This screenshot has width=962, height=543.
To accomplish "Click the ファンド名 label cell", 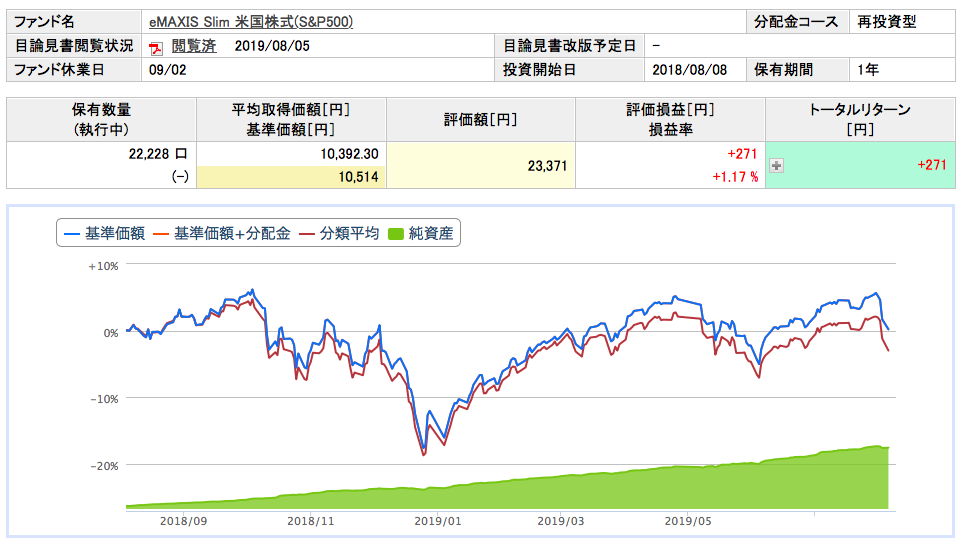I will [x=74, y=22].
